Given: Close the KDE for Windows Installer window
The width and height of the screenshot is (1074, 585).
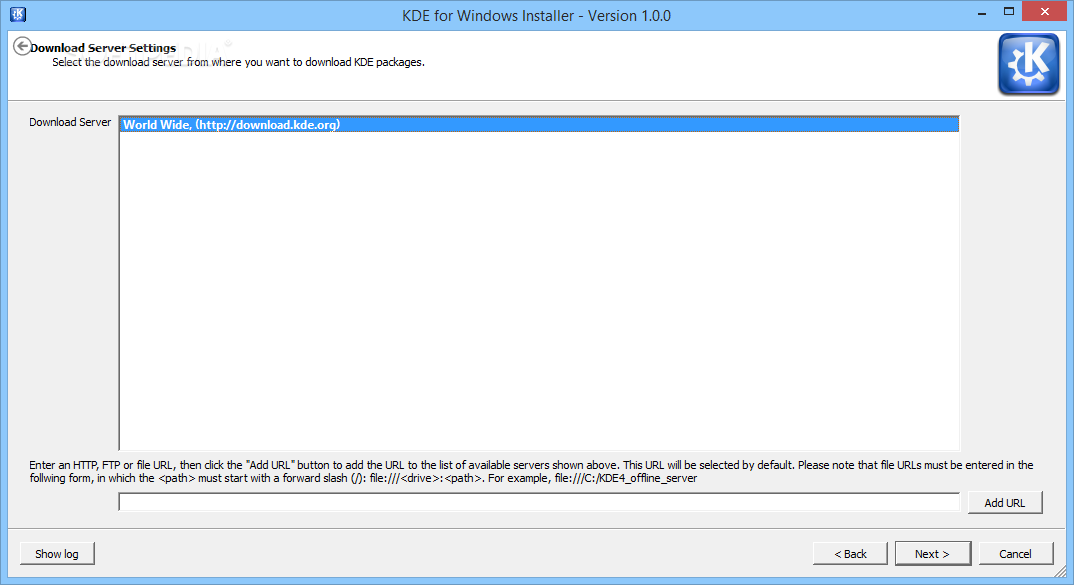Looking at the screenshot, I should pos(1045,12).
